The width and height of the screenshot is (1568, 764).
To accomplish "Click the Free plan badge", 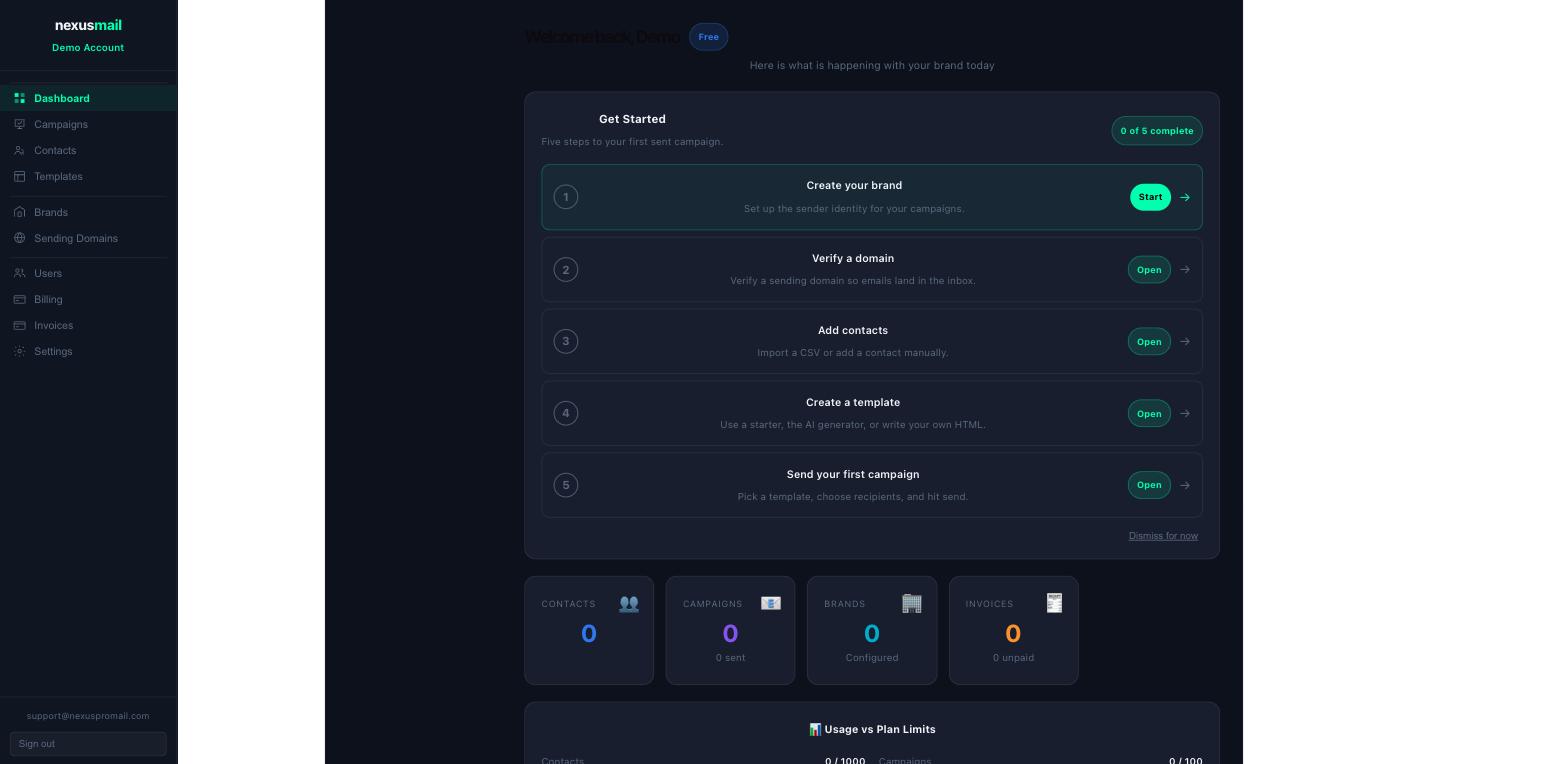I will [x=708, y=37].
